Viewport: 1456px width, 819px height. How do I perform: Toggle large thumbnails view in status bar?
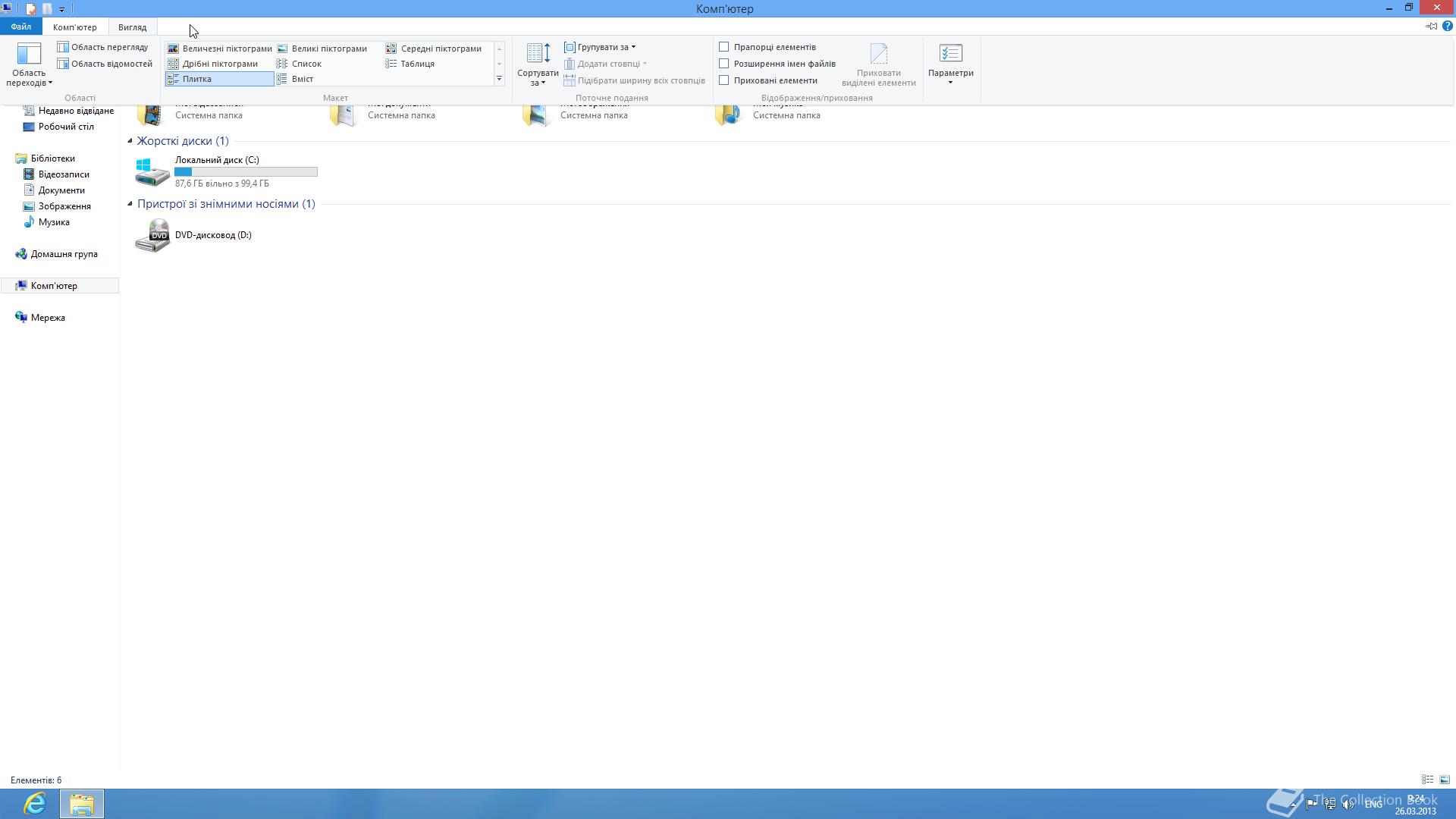(x=1445, y=780)
